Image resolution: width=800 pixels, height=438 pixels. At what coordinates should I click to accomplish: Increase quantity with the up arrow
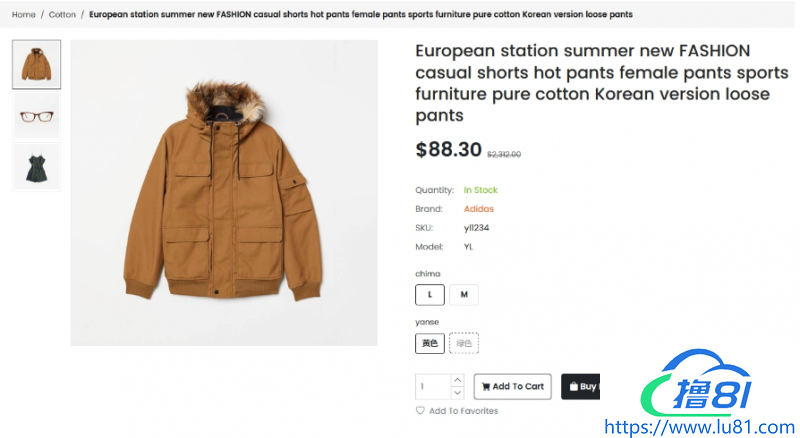(458, 380)
